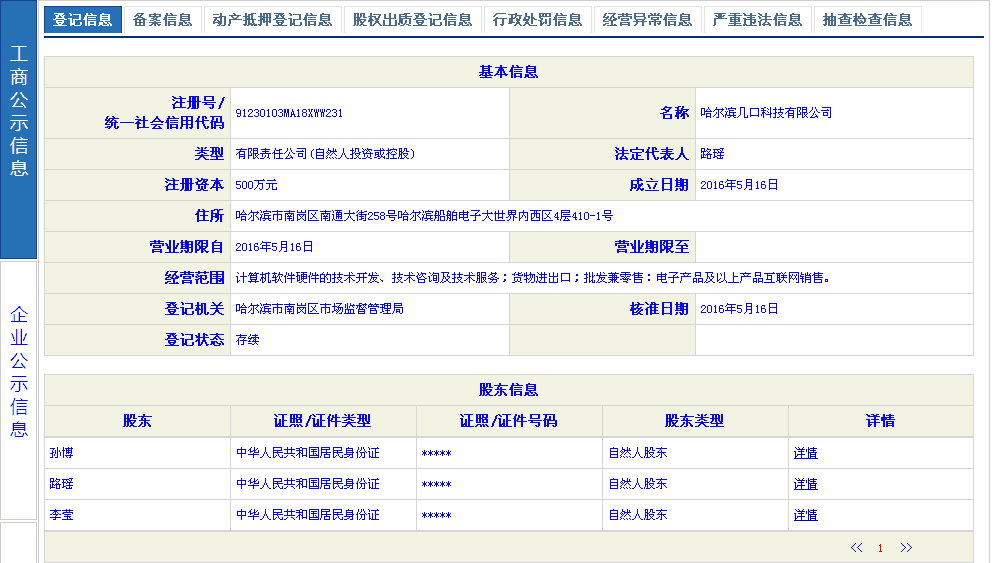This screenshot has height=563, width=997.
Task: Select the 登记信息 tab
Action: [x=83, y=20]
